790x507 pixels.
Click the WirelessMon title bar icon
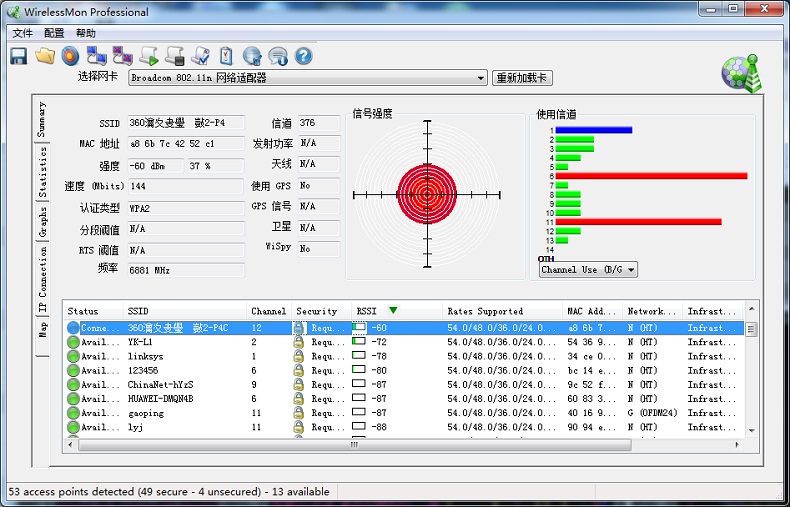(14, 12)
